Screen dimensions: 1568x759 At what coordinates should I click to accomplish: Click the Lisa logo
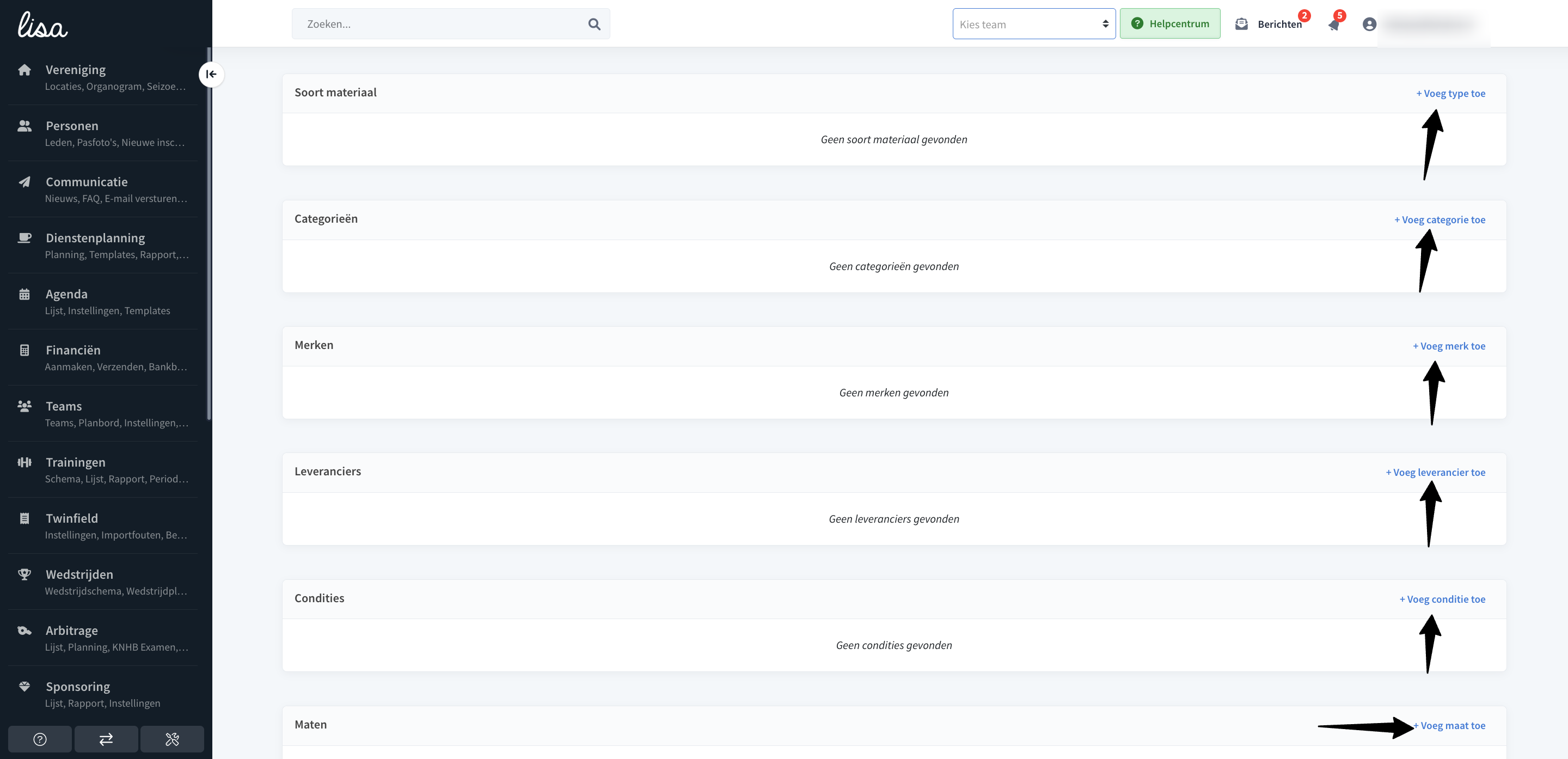point(42,25)
